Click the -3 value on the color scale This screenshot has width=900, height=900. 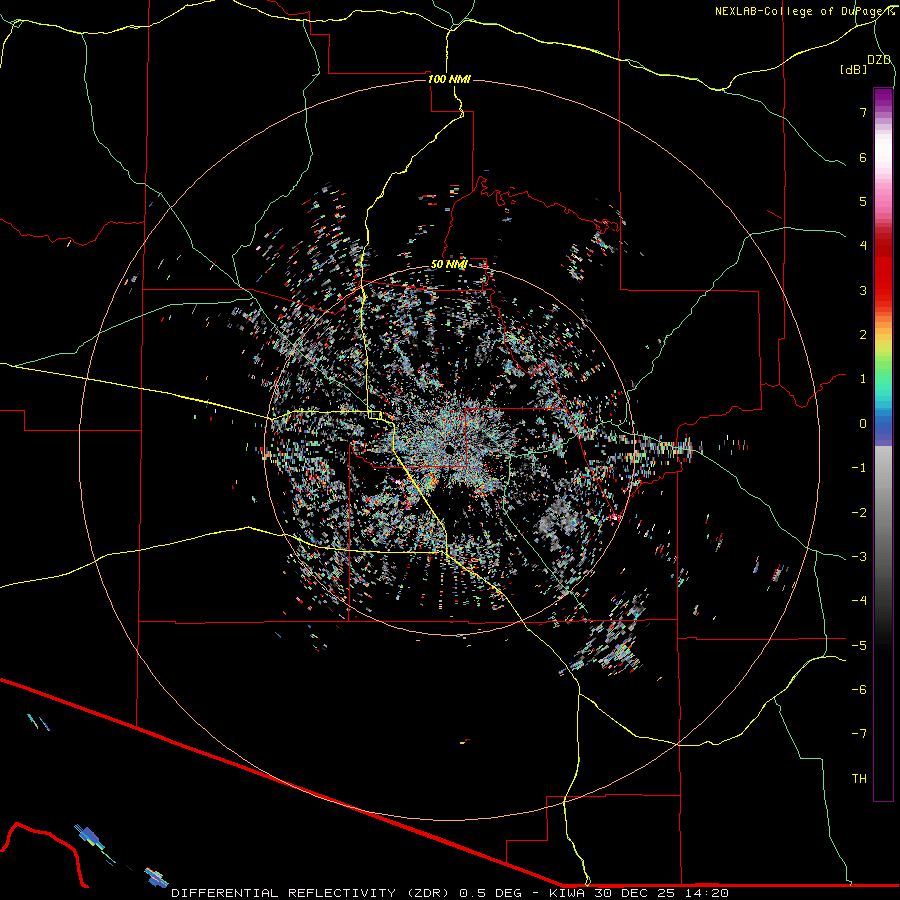[x=859, y=557]
